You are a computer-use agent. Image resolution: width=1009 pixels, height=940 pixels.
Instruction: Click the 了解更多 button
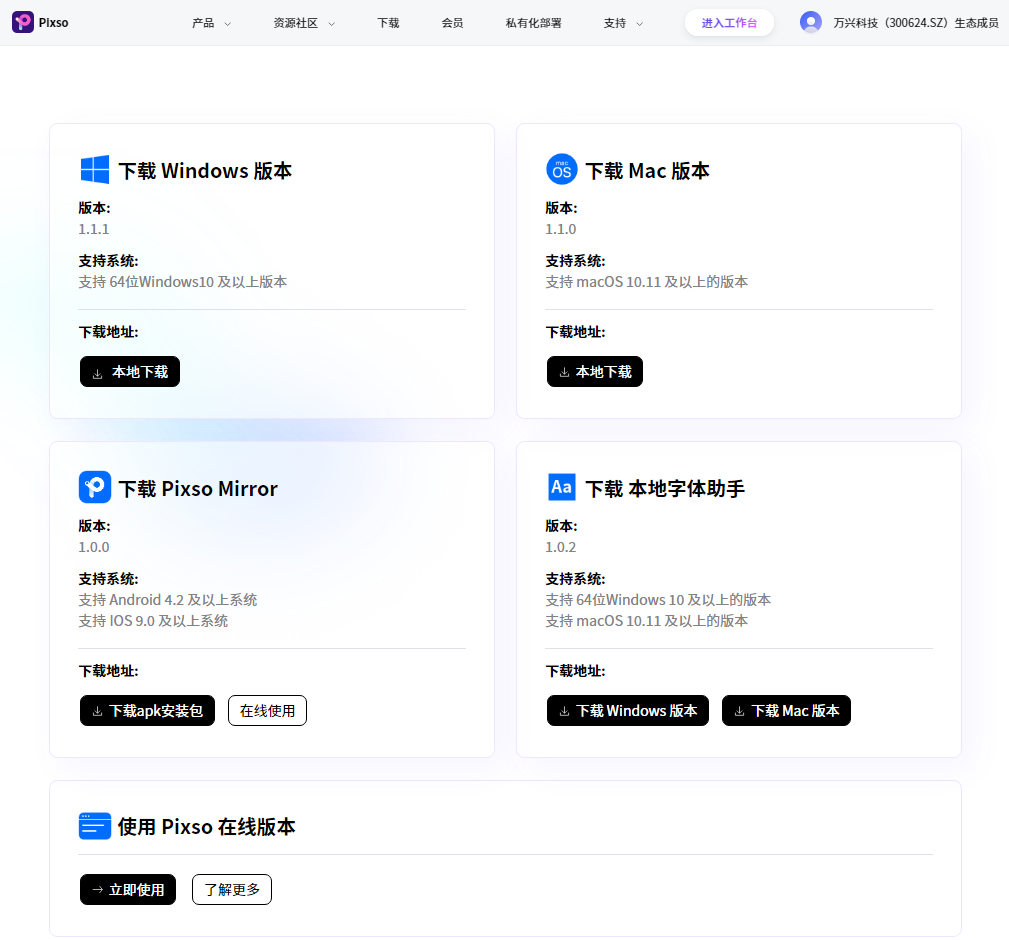(232, 889)
